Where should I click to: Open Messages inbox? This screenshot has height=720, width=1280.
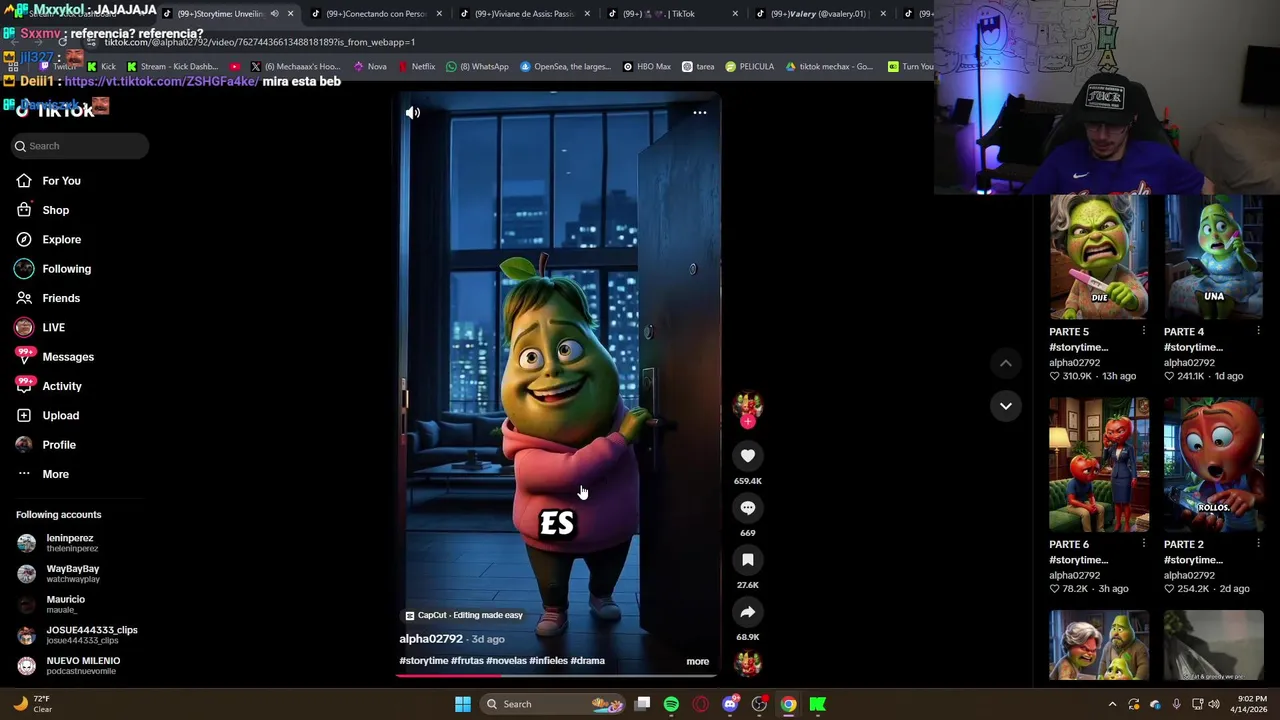[54, 357]
